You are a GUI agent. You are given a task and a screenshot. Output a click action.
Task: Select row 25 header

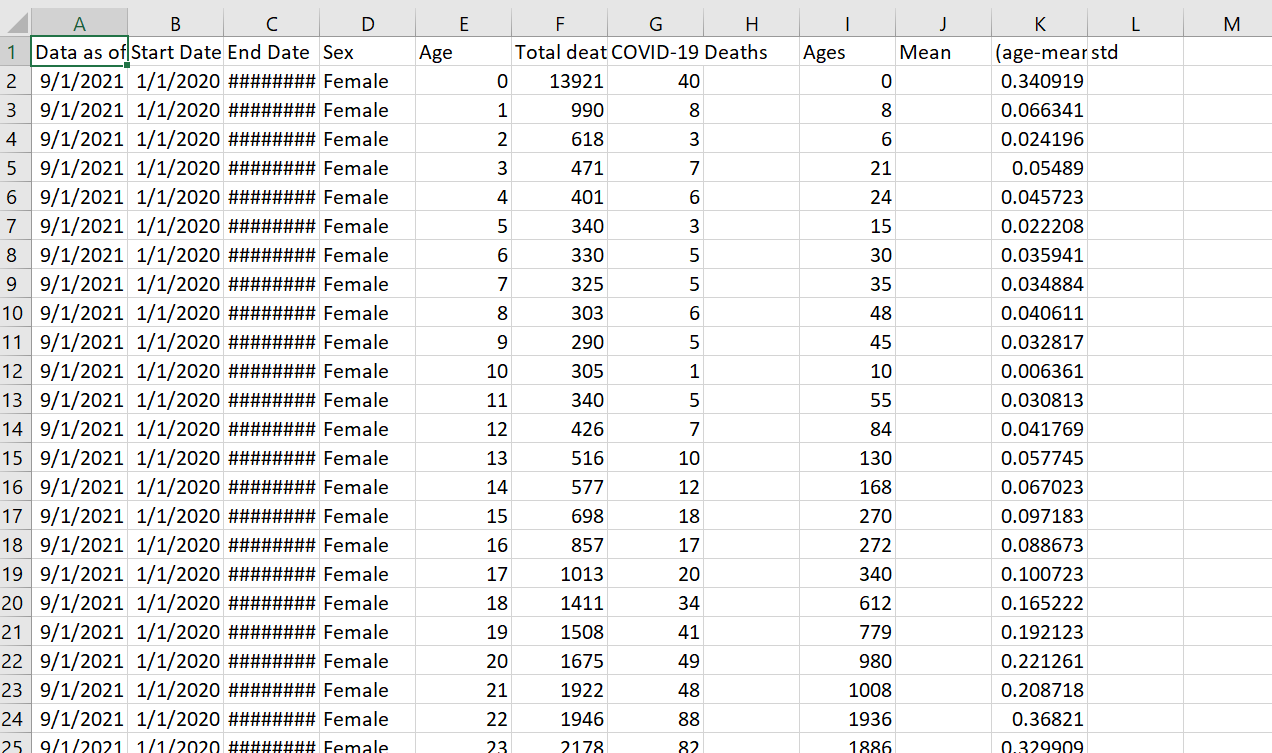[x=14, y=745]
